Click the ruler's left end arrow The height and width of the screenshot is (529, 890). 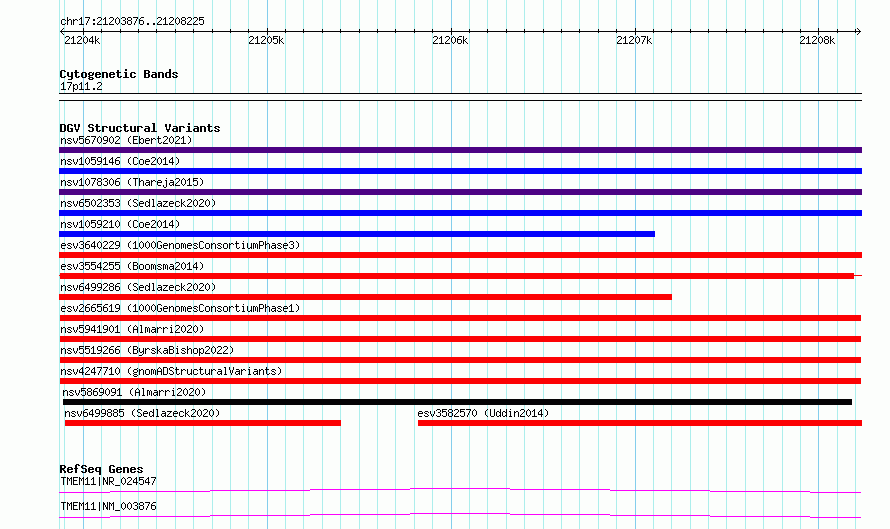[62, 32]
